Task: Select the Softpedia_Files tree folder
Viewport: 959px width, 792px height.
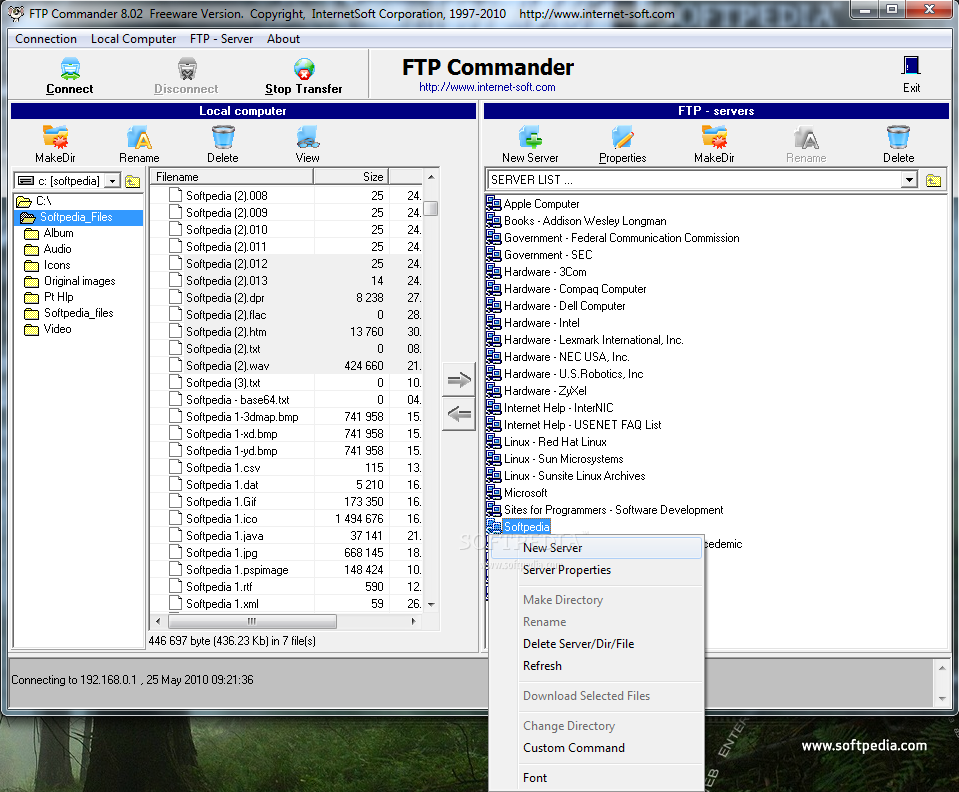Action: tap(76, 217)
